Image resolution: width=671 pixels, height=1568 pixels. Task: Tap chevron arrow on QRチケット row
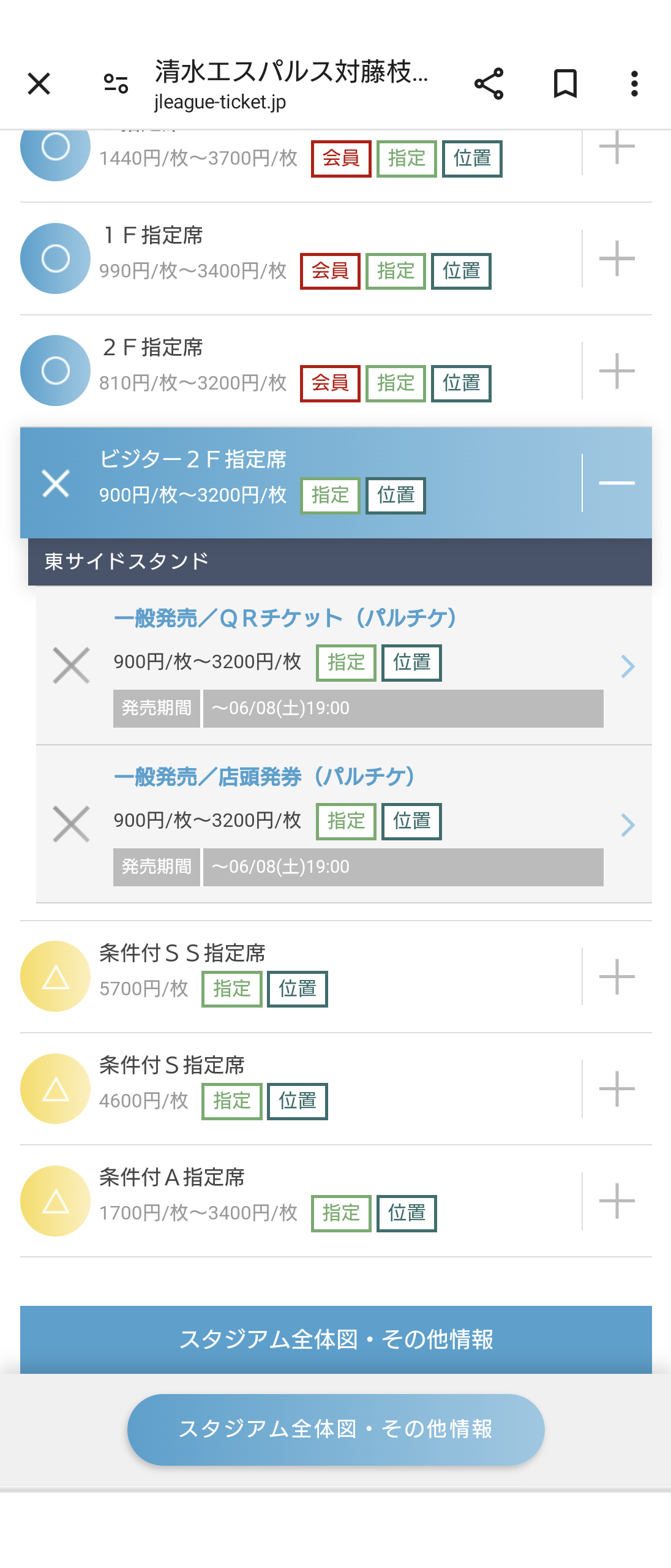coord(628,666)
